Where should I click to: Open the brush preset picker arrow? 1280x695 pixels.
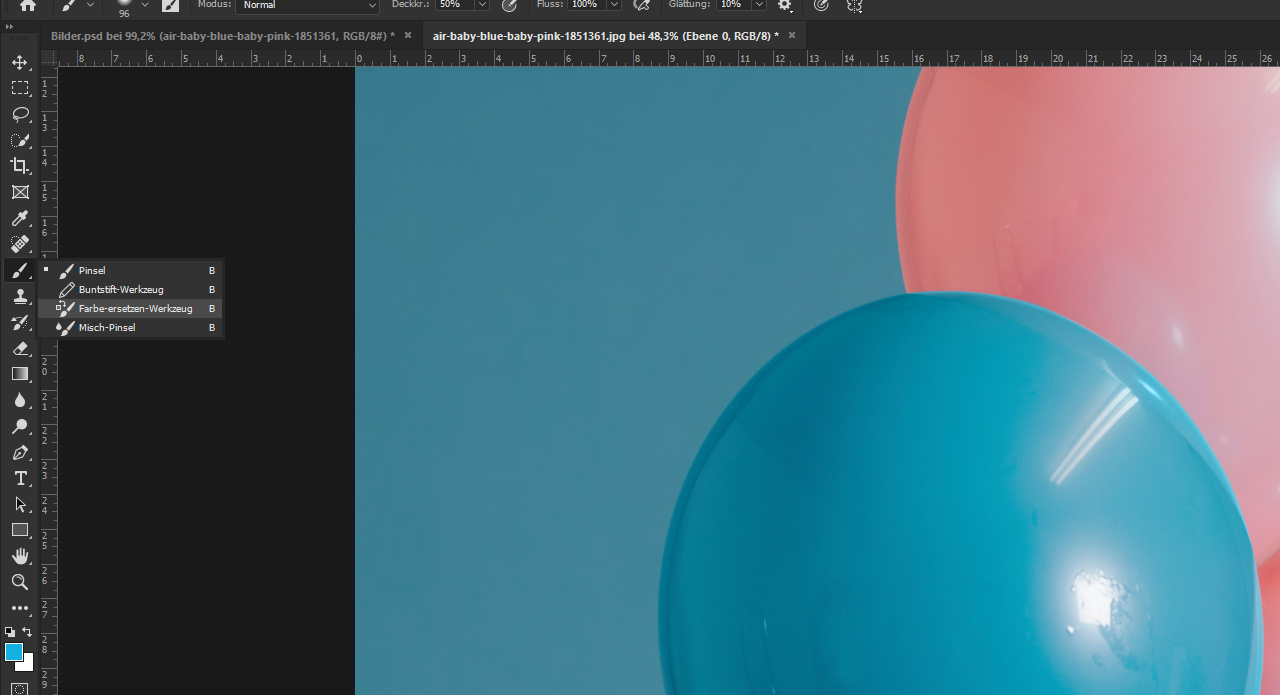pos(145,5)
